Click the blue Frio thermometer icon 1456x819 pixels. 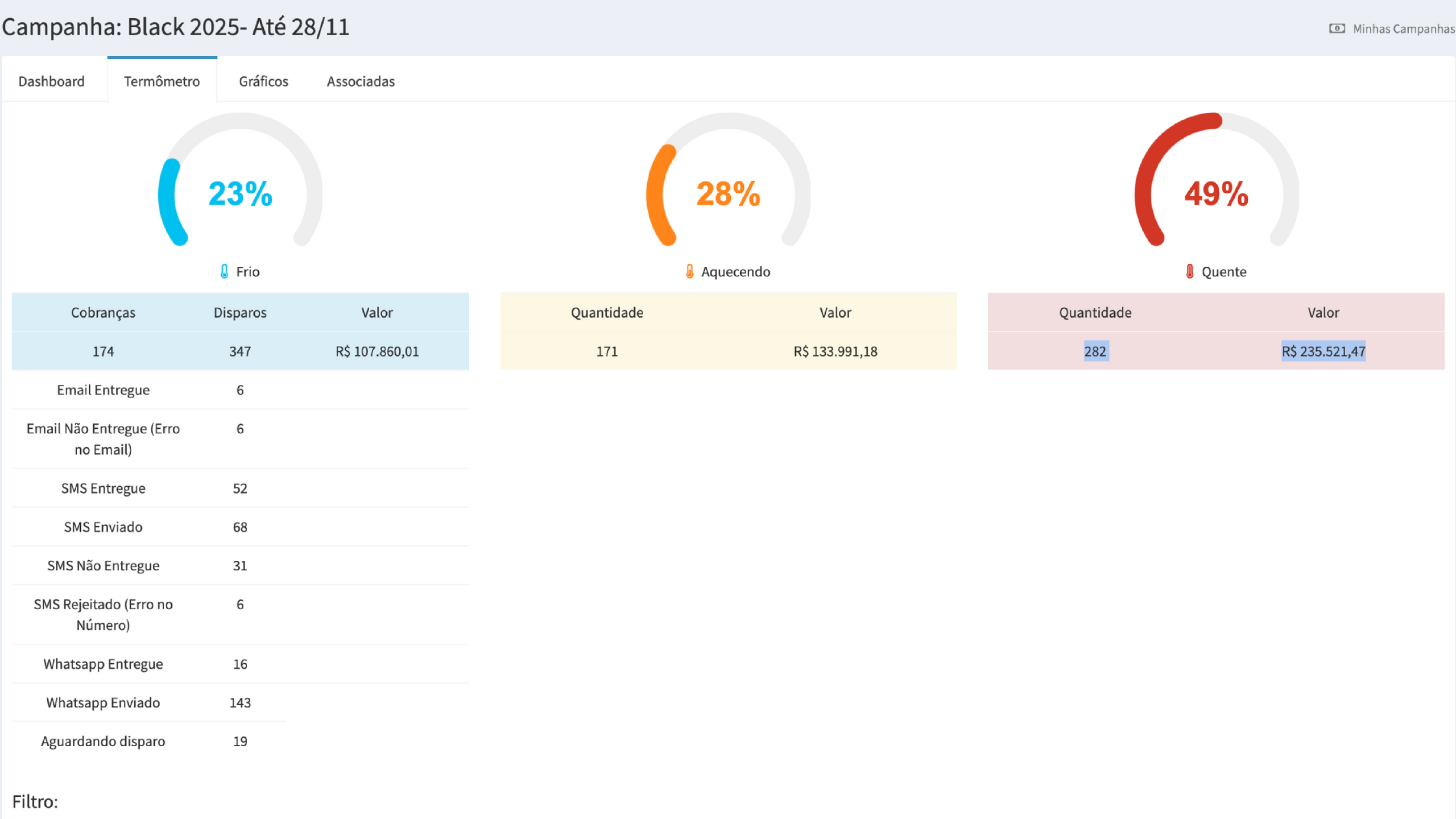(224, 271)
